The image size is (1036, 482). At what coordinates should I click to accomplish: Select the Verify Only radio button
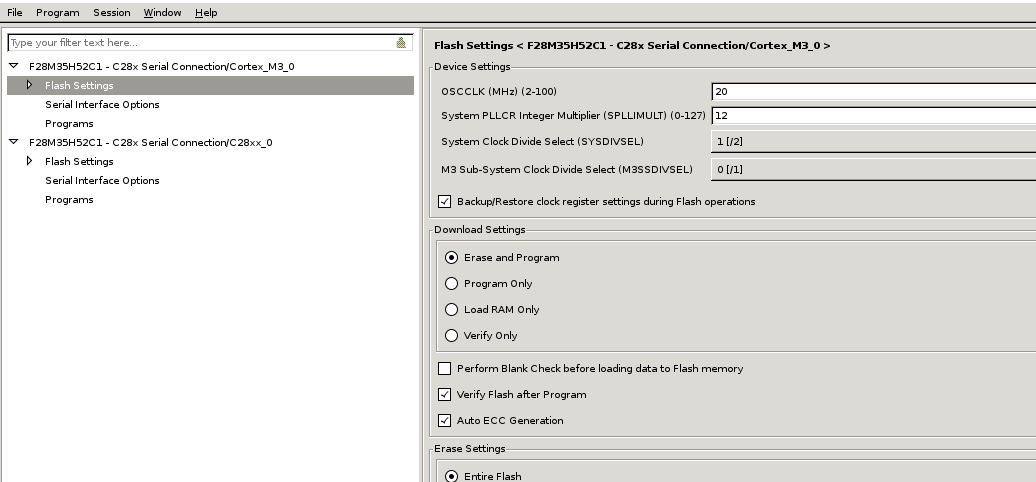(451, 335)
